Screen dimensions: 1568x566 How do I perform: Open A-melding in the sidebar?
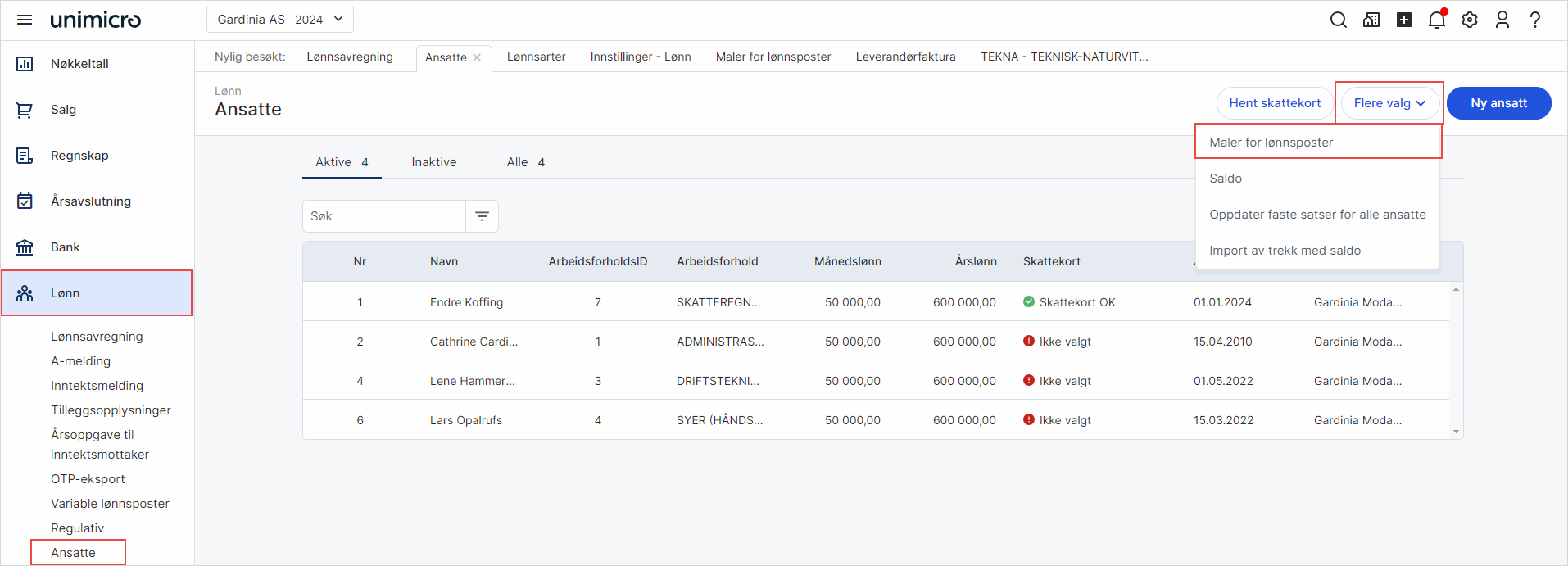[80, 361]
